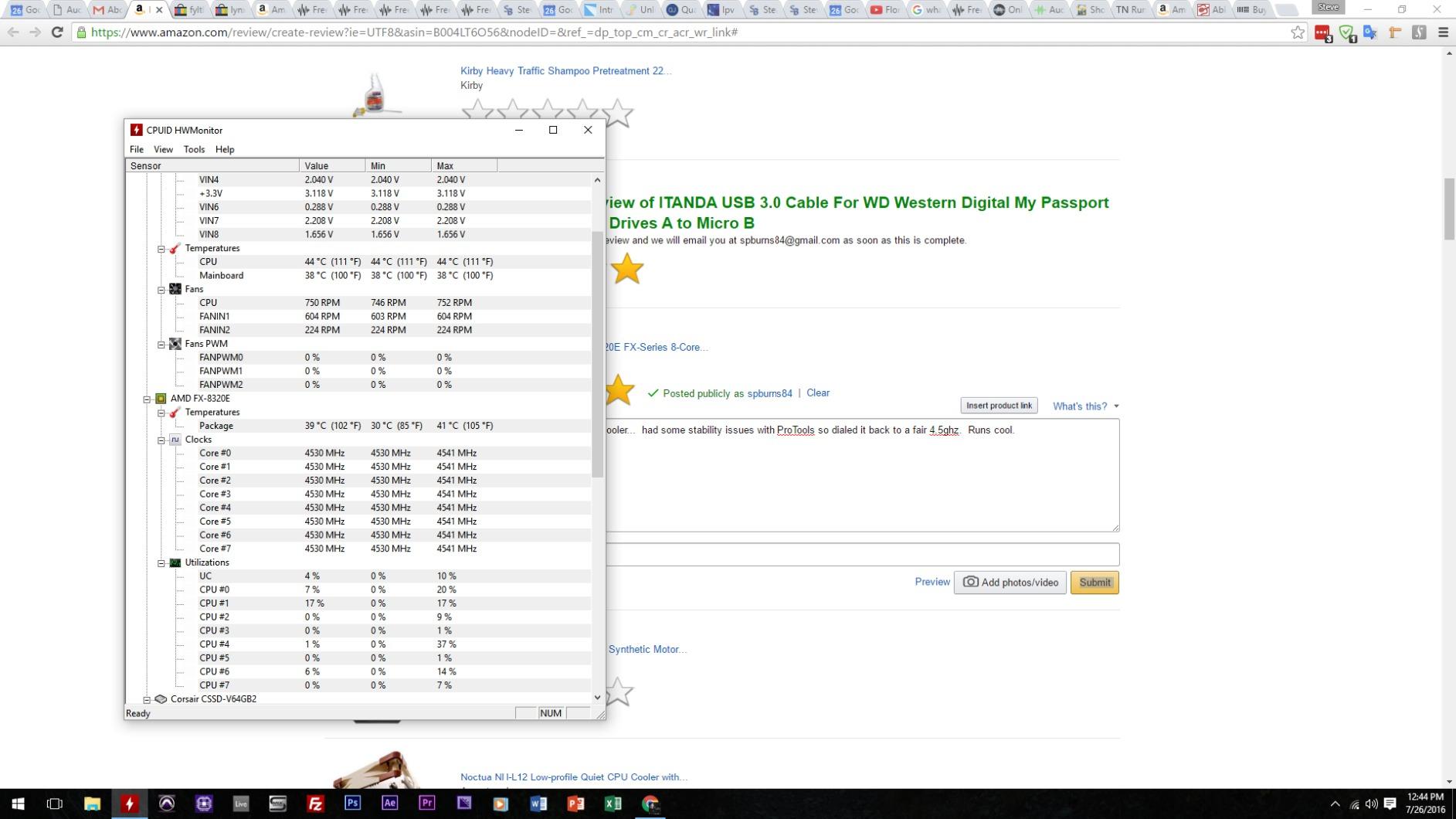Collapse the Clocks group
This screenshot has width=1456, height=819.
(161, 440)
